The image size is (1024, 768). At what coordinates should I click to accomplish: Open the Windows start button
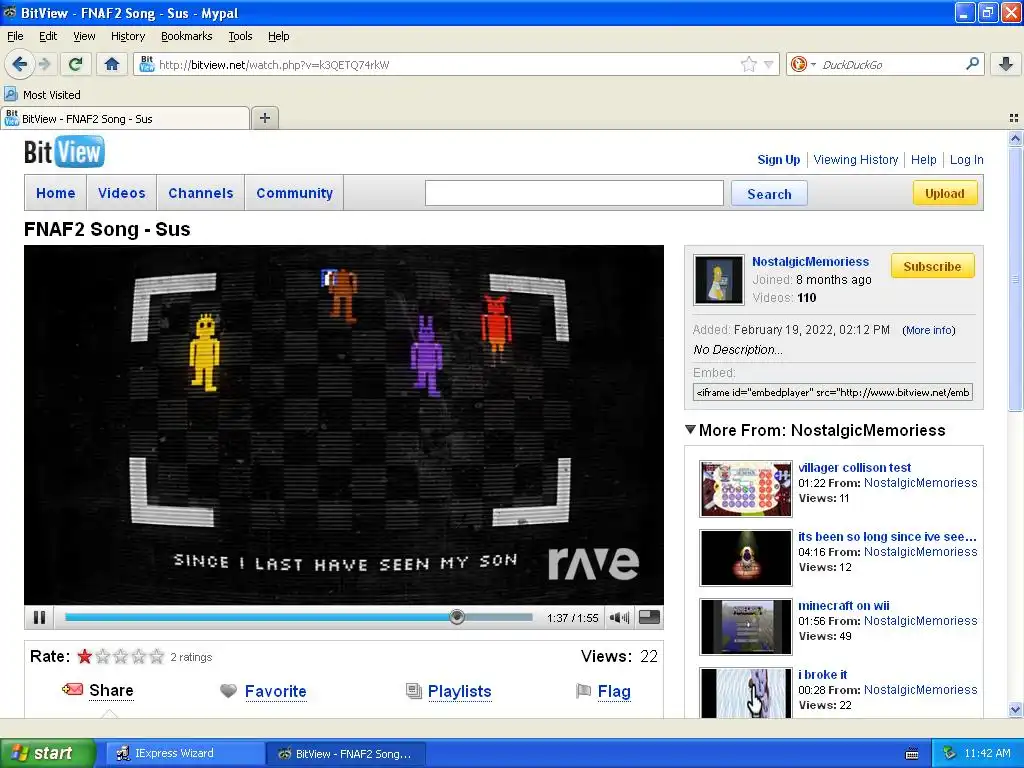point(48,753)
